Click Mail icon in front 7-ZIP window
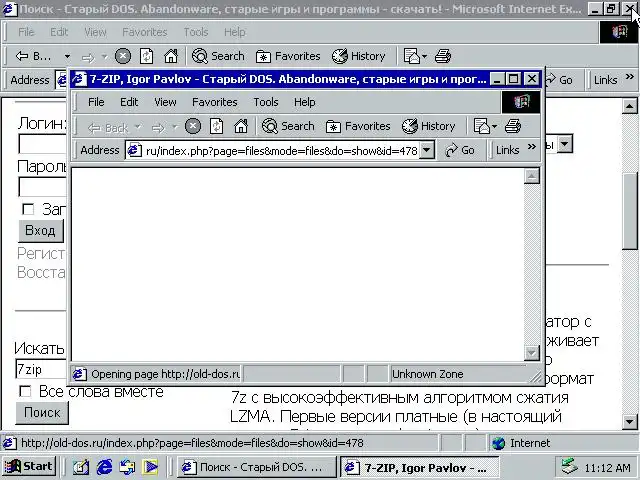 [482, 126]
